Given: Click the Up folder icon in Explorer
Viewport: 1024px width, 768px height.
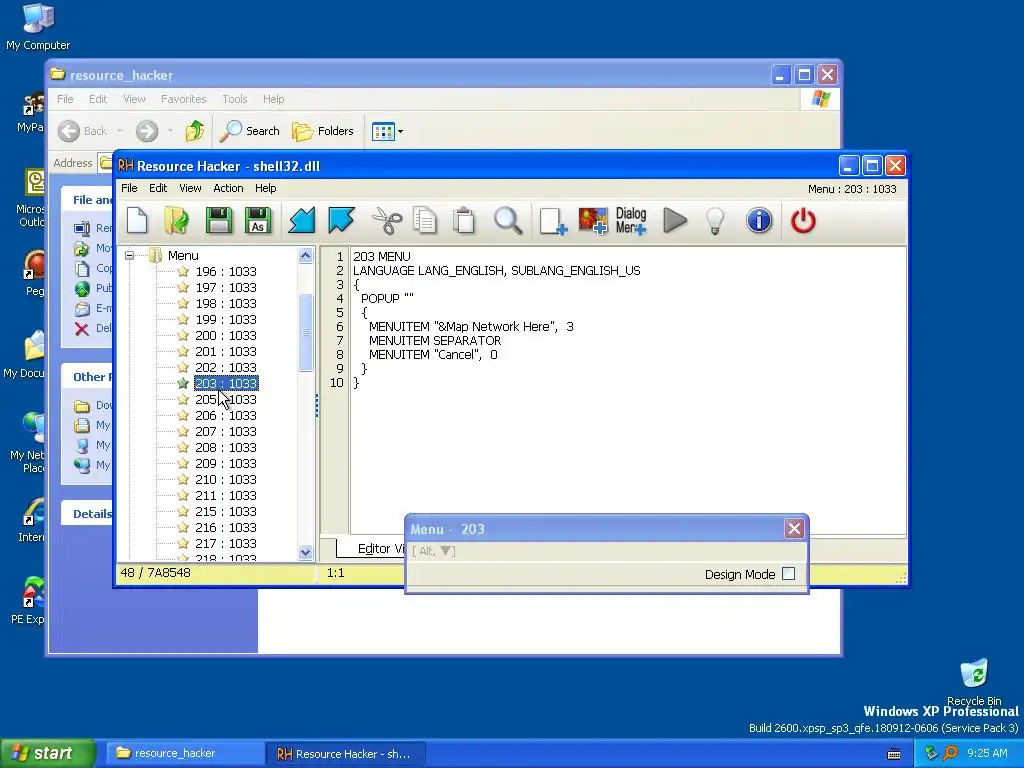Looking at the screenshot, I should (194, 131).
